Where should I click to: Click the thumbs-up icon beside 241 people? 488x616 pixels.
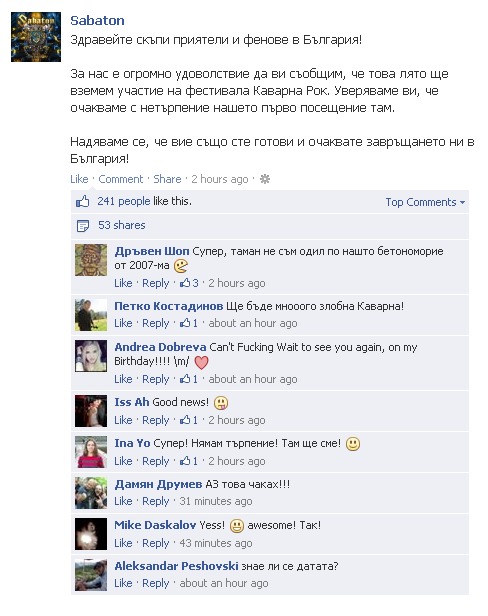tap(83, 202)
